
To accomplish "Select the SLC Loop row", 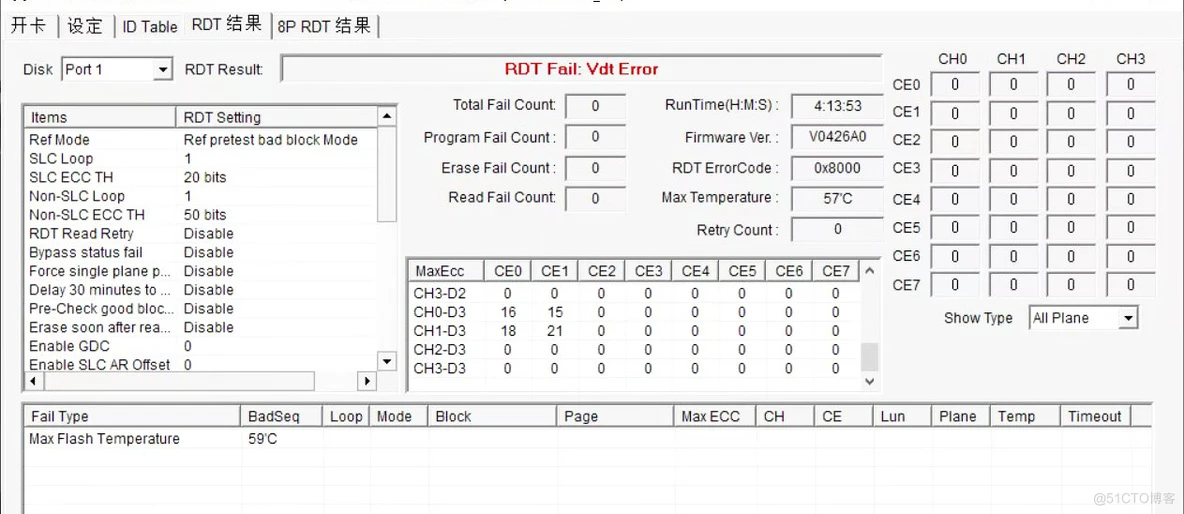I will coord(201,159).
